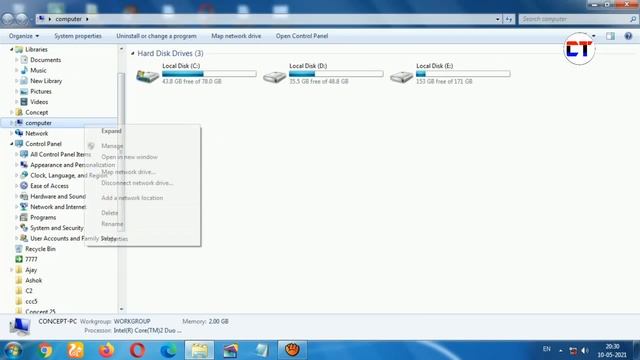
Task: Toggle the preview pane icon
Action: tap(610, 36)
